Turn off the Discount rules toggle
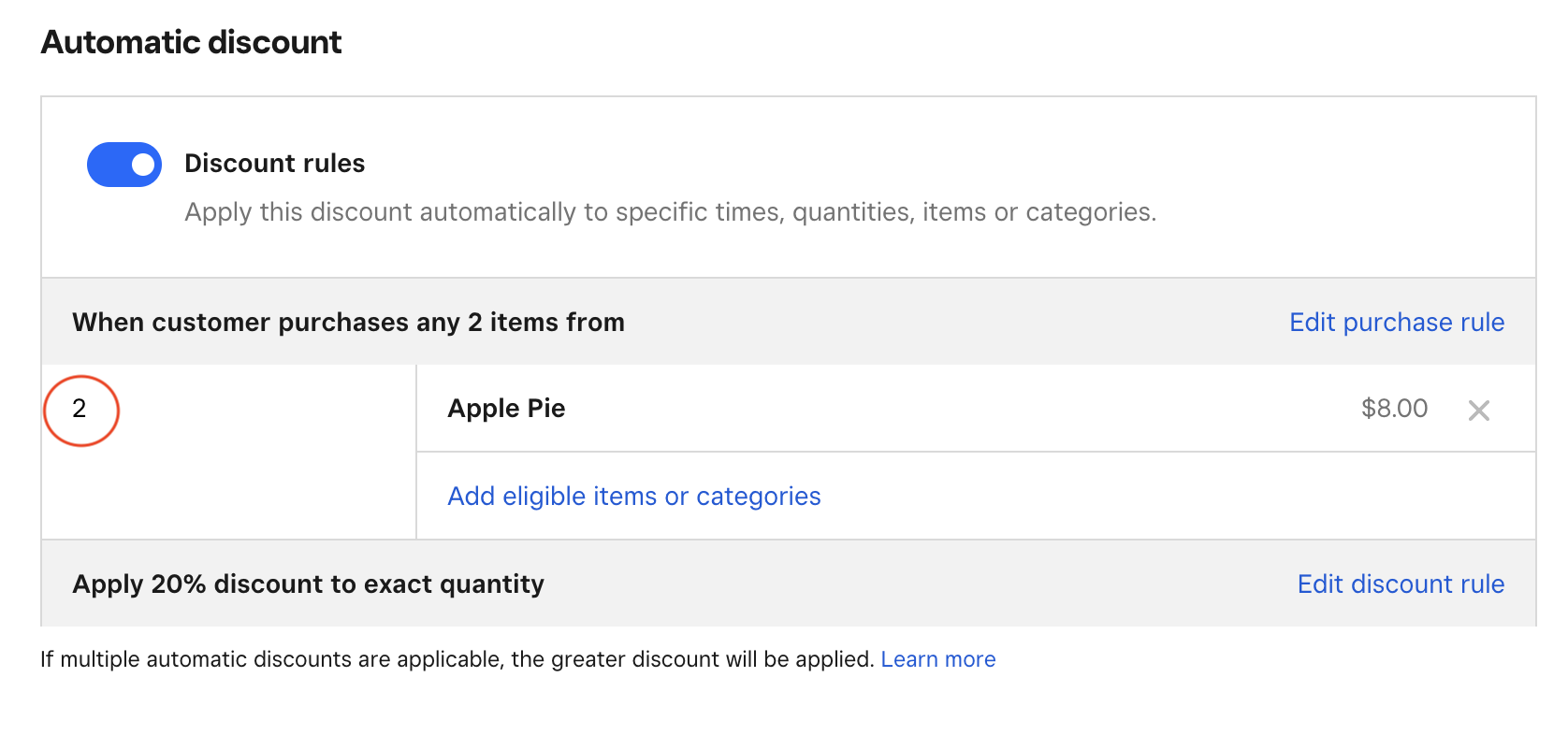This screenshot has height=735, width=1568. (x=124, y=165)
